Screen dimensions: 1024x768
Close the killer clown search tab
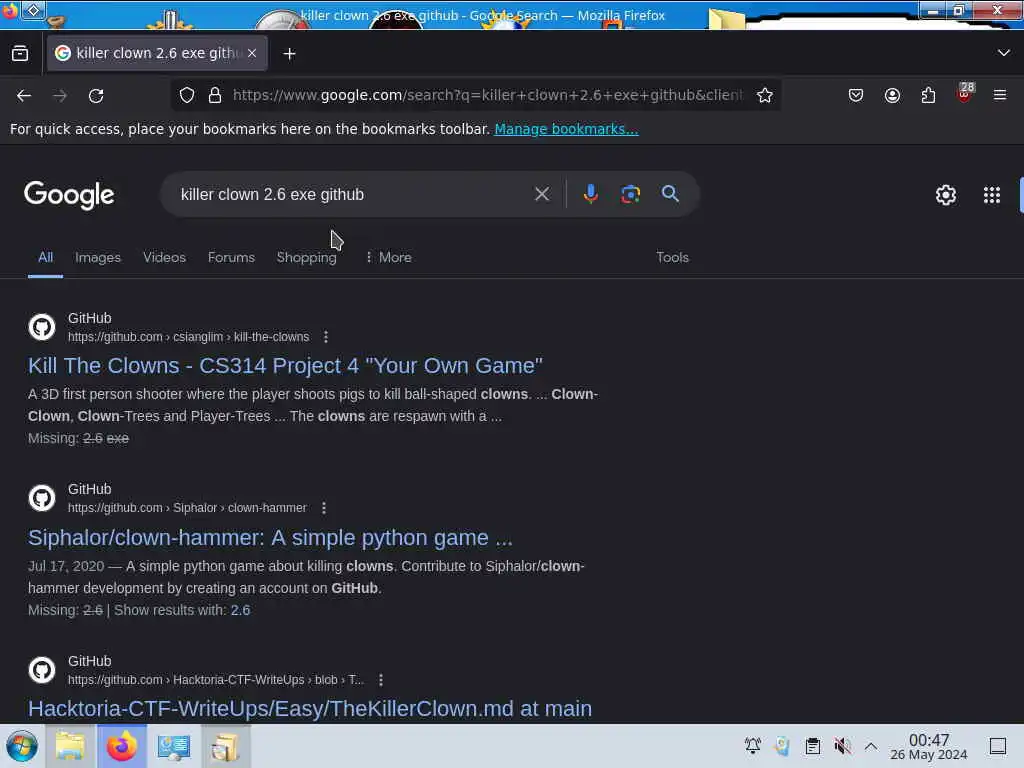(252, 53)
